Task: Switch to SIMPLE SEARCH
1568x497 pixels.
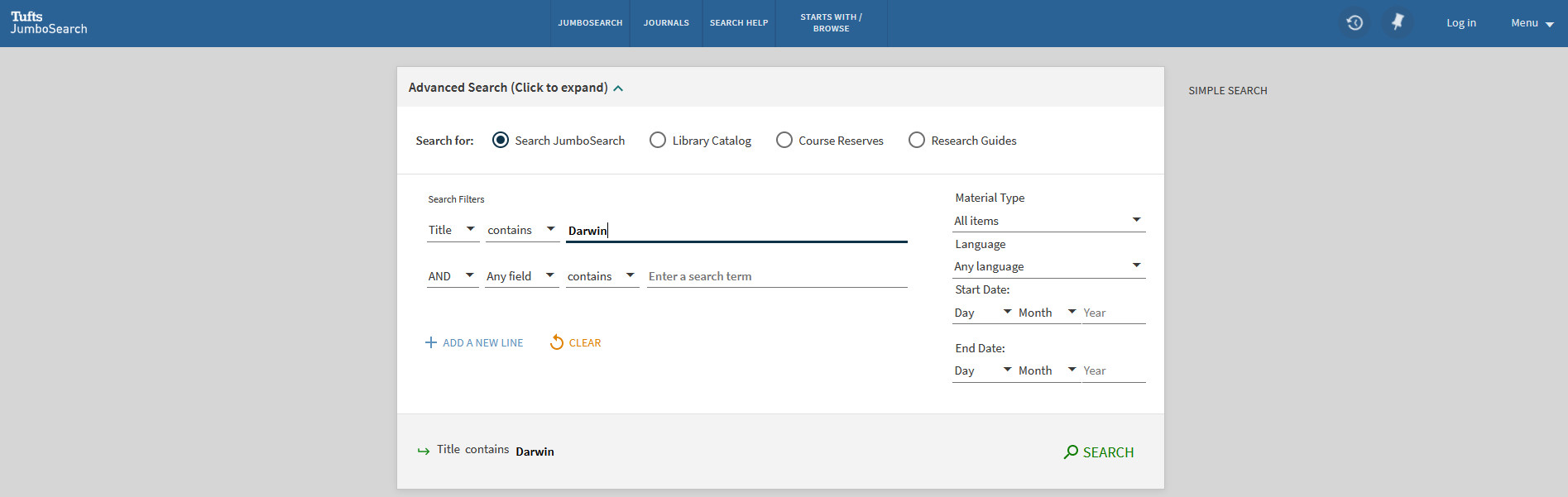Action: coord(1228,91)
